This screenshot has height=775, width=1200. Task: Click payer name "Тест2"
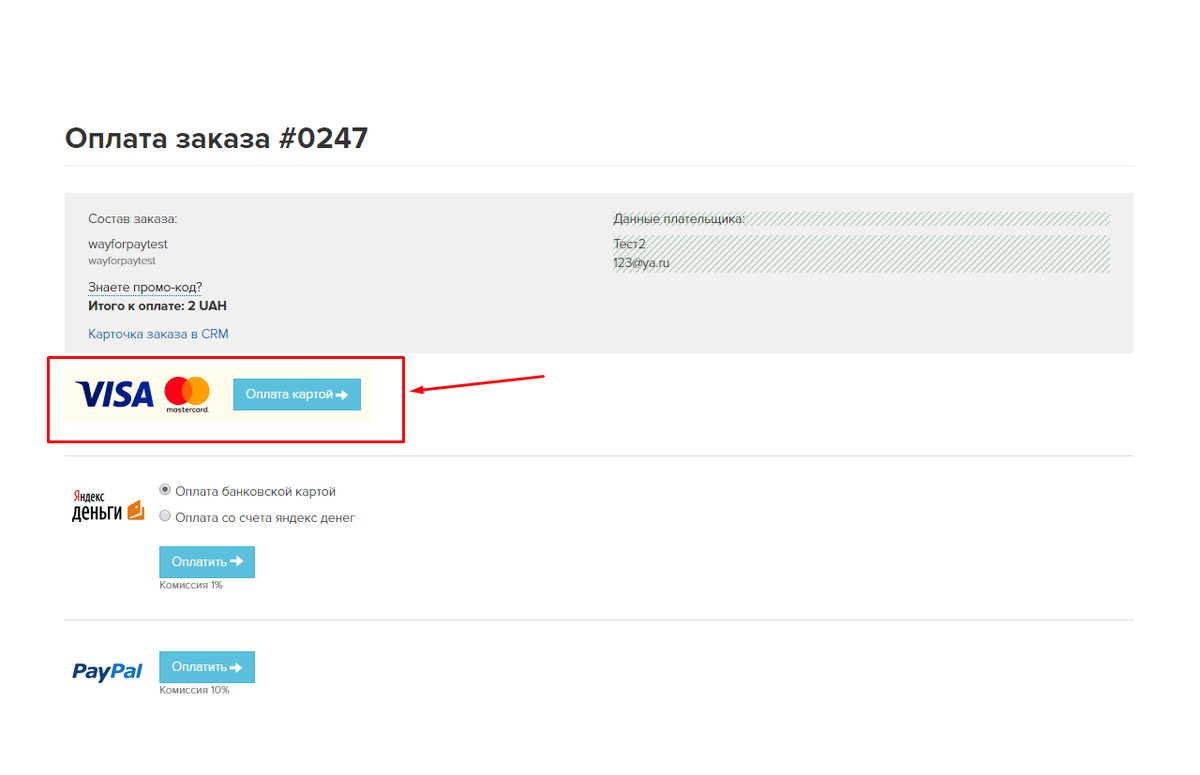pos(629,244)
